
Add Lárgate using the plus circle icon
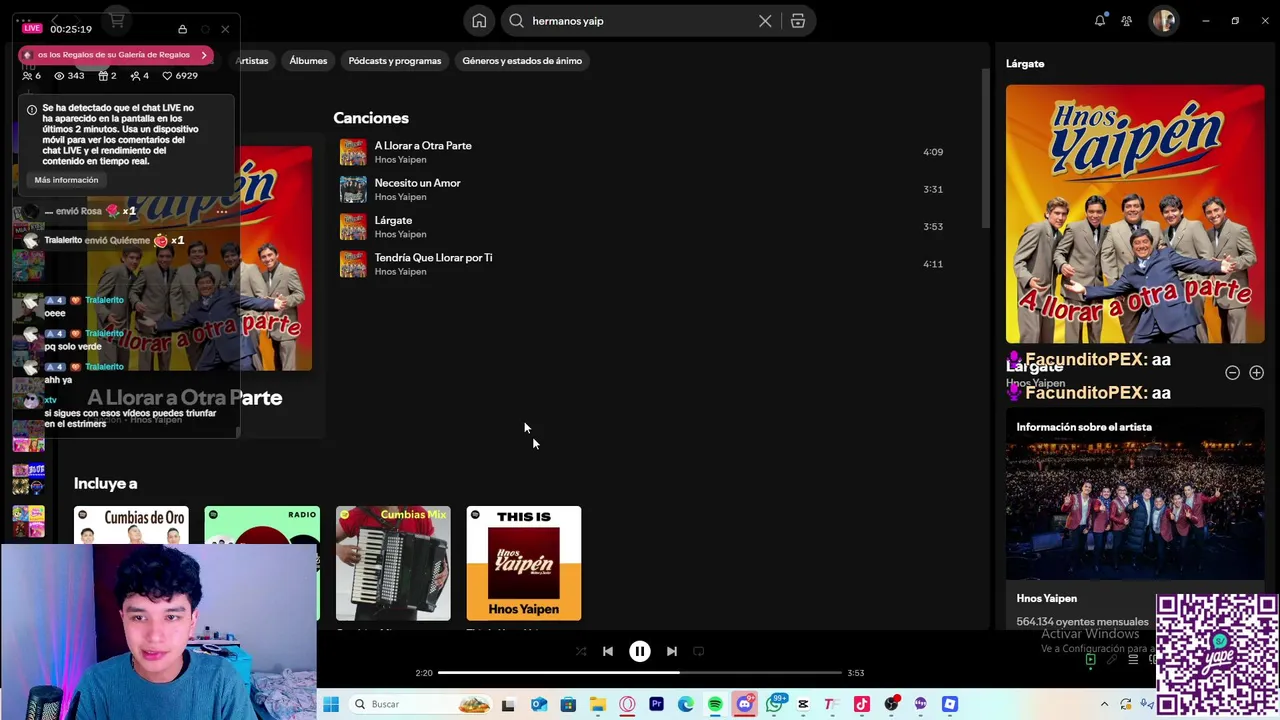(1256, 373)
